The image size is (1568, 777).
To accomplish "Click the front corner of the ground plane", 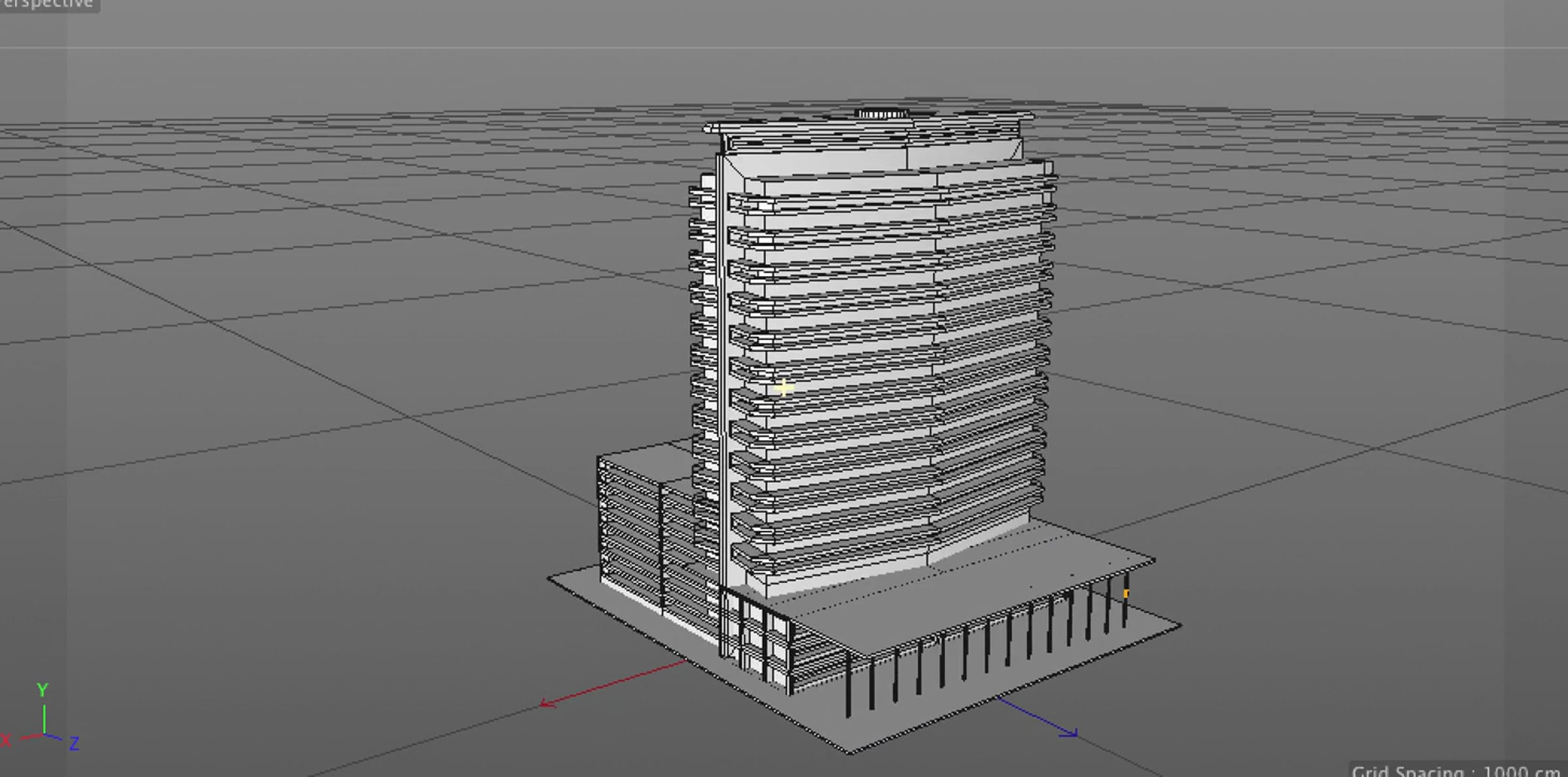I will pyautogui.click(x=851, y=751).
